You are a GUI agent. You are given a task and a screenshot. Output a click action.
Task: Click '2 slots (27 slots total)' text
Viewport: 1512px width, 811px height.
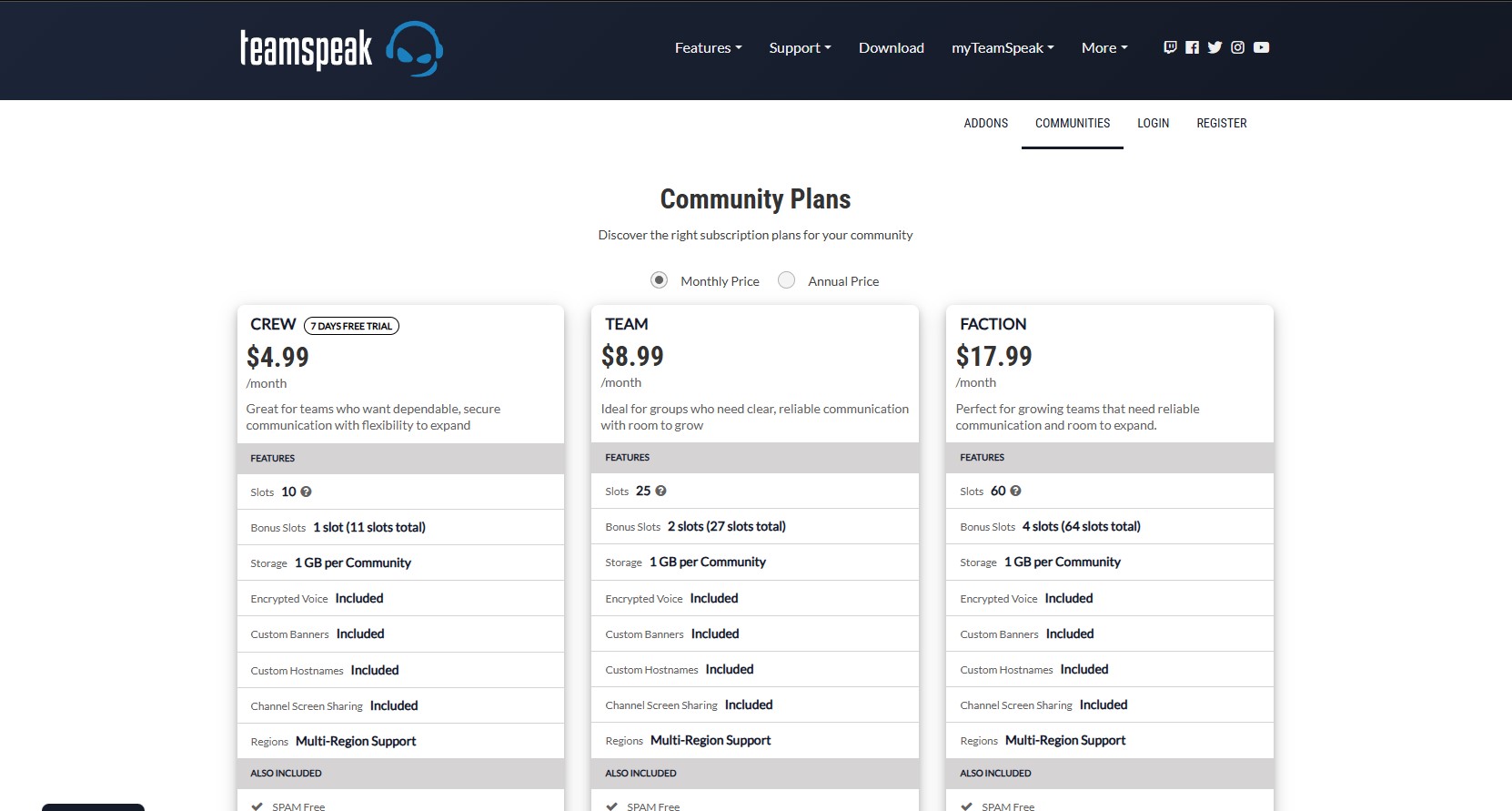(727, 526)
